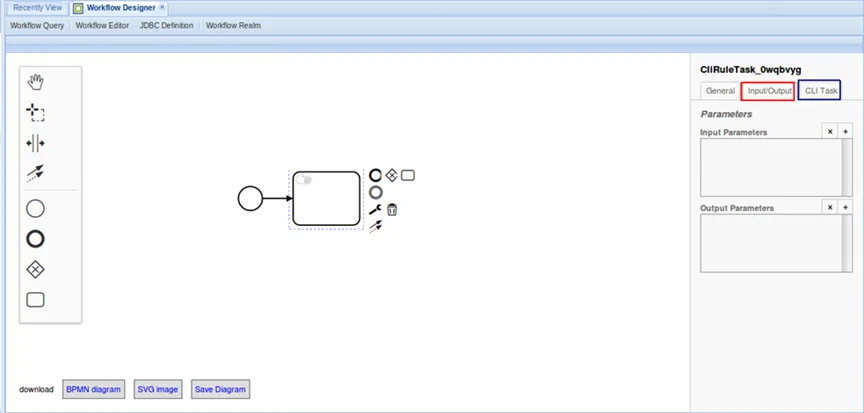Click Input Parameters list scrollbar
This screenshot has height=413, width=864.
coord(847,167)
